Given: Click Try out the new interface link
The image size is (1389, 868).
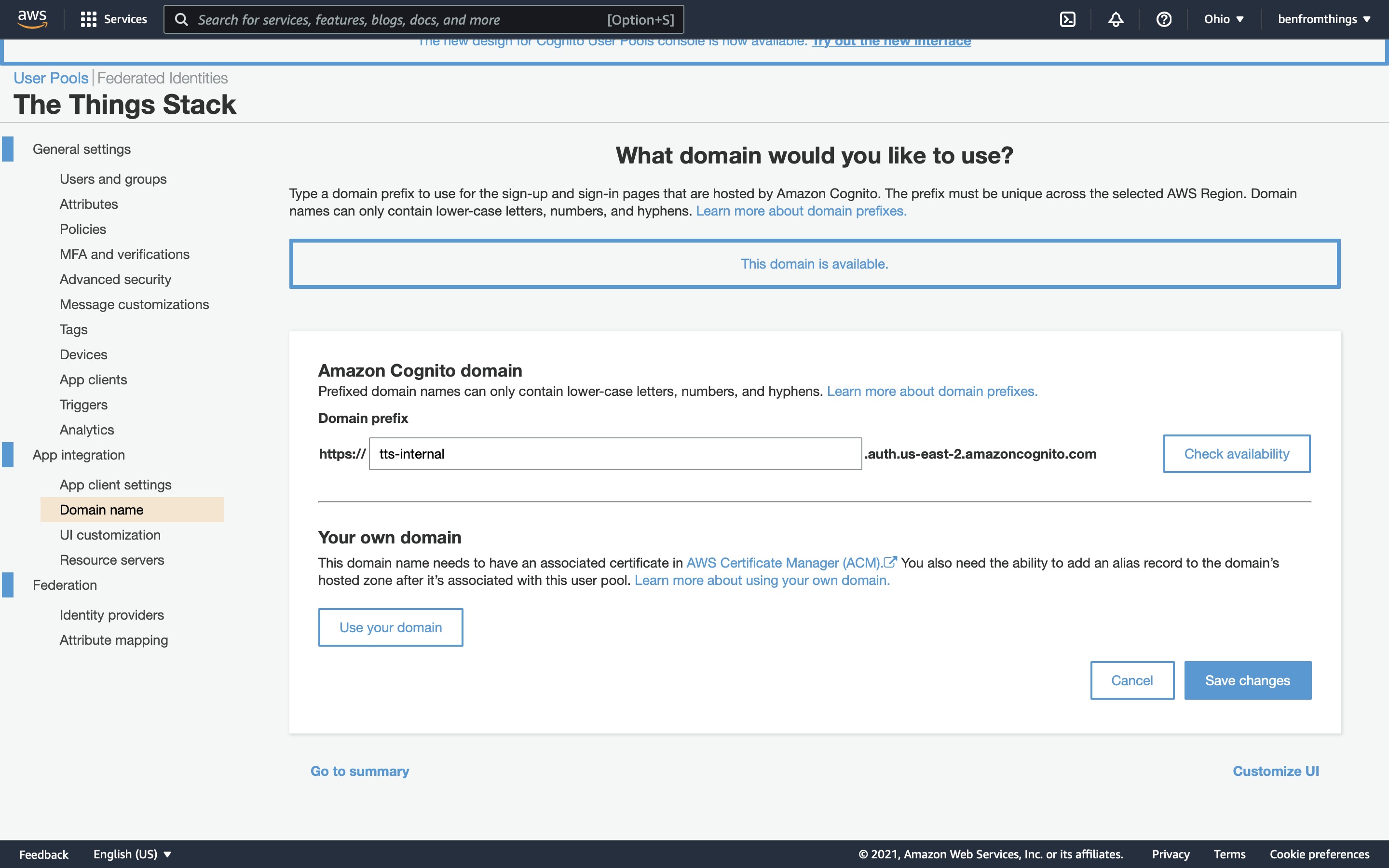Looking at the screenshot, I should [x=891, y=42].
